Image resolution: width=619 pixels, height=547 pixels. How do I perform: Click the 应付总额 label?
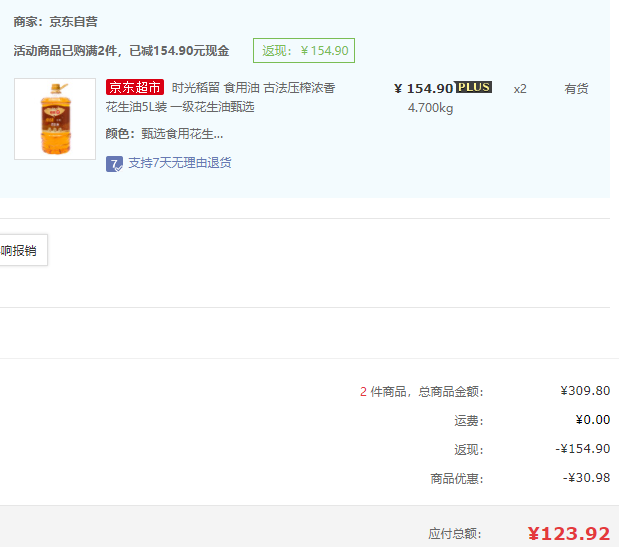tap(455, 534)
